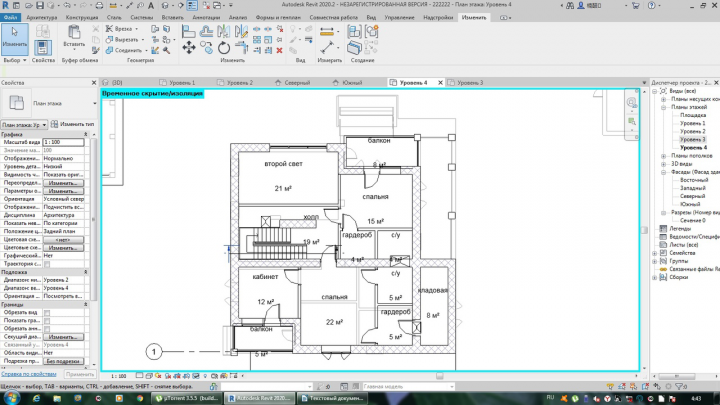Save the project with the floppy icon
Image resolution: width=720 pixels, height=405 pixels.
click(x=40, y=6)
